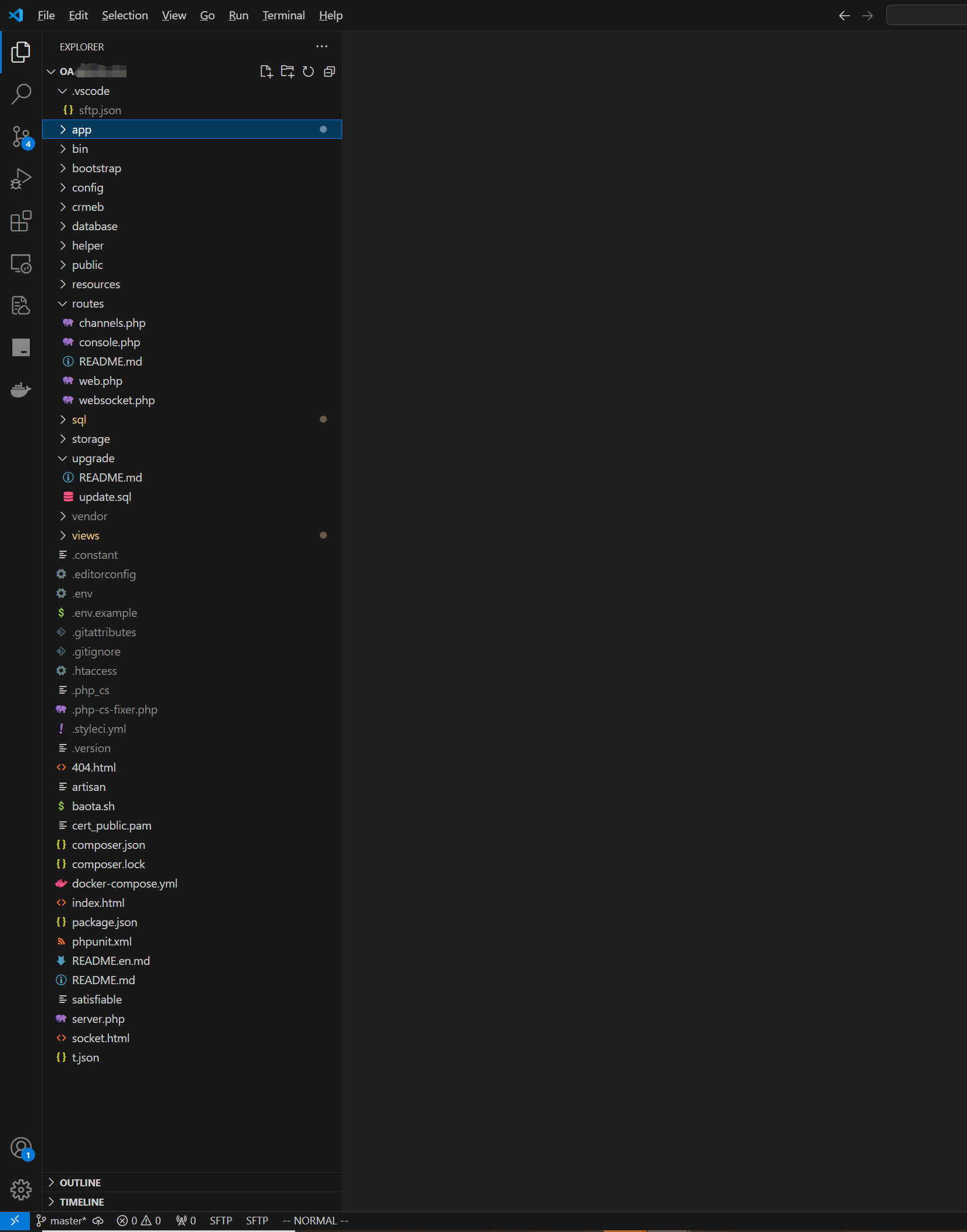Expand the bootstrap folder
Screen dimensions: 967x1232
[192, 168]
